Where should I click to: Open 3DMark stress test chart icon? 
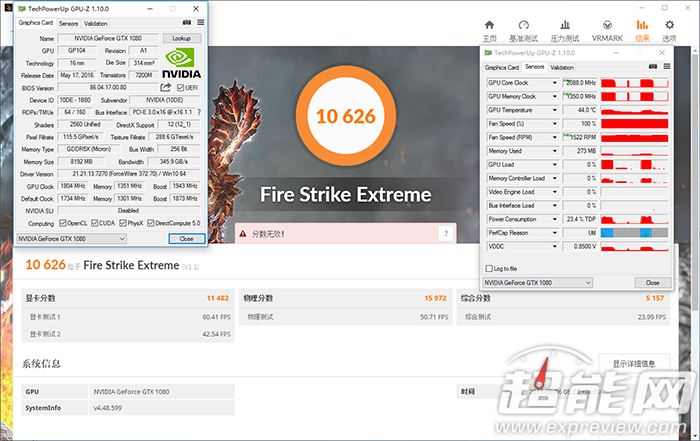click(x=565, y=25)
